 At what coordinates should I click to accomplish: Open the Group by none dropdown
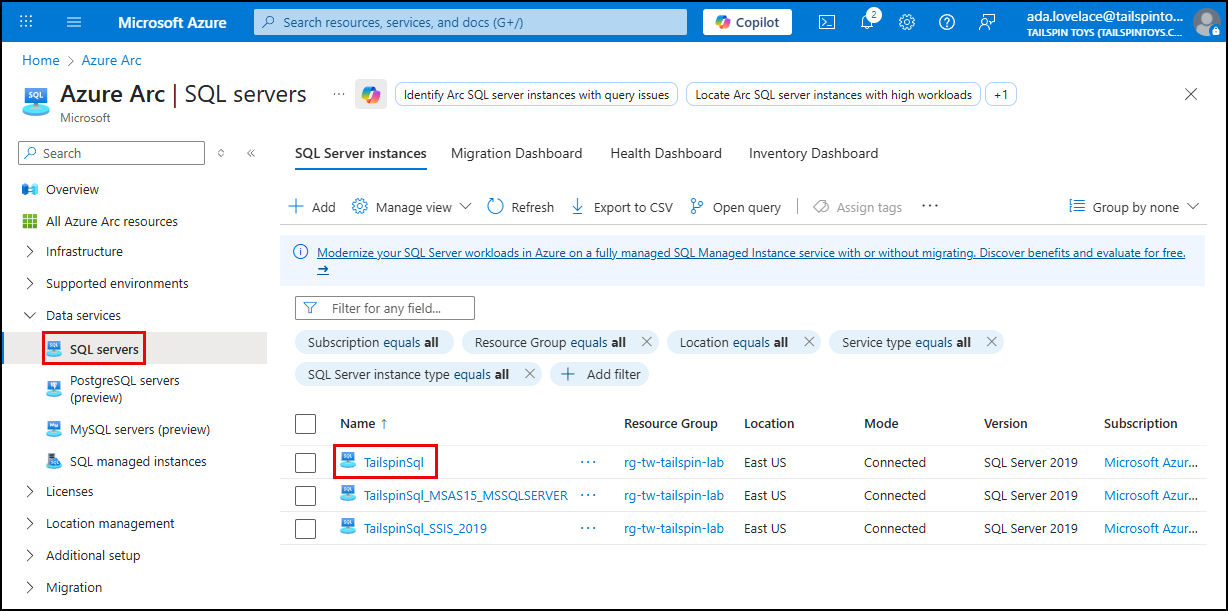pos(1133,206)
